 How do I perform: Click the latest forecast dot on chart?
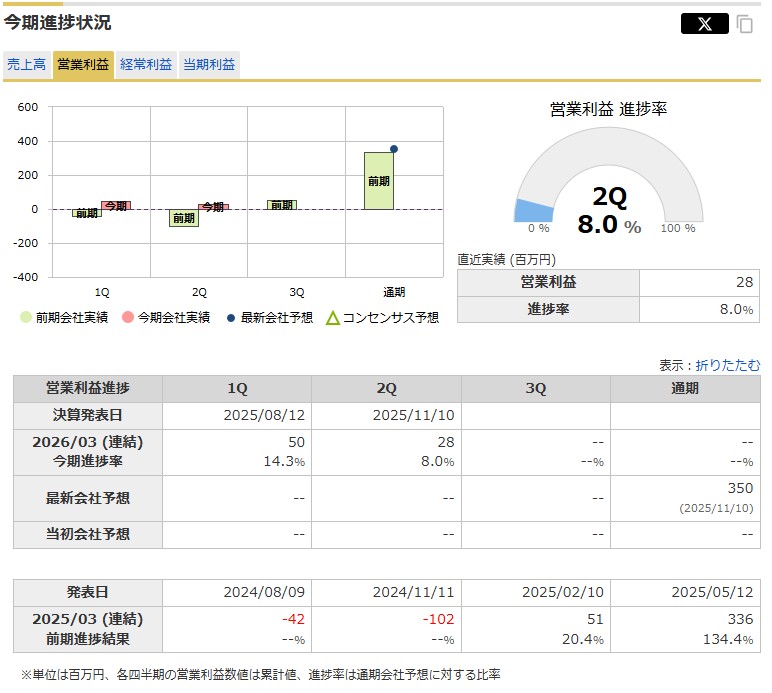394,149
